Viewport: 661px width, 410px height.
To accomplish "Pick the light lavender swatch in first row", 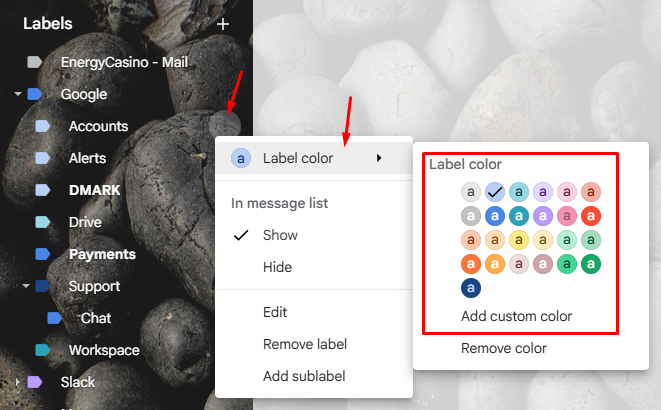I will (543, 192).
